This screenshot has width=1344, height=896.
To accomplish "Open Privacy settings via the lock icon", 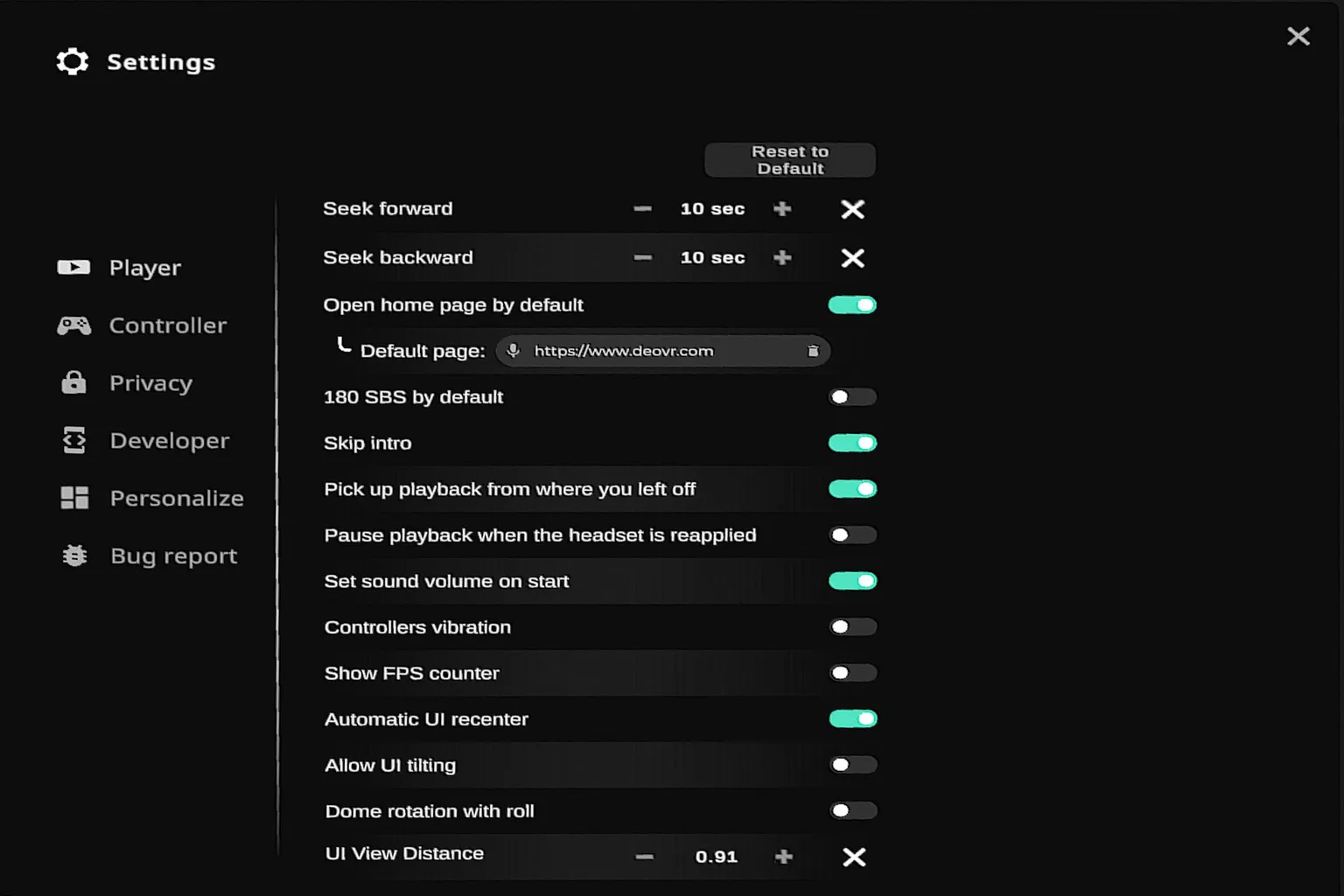I will (73, 382).
